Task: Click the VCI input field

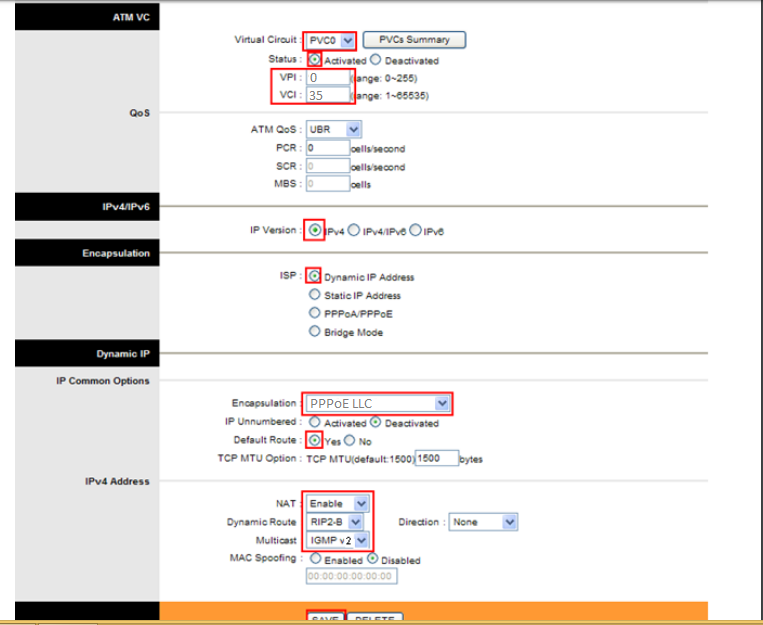Action: (x=327, y=95)
